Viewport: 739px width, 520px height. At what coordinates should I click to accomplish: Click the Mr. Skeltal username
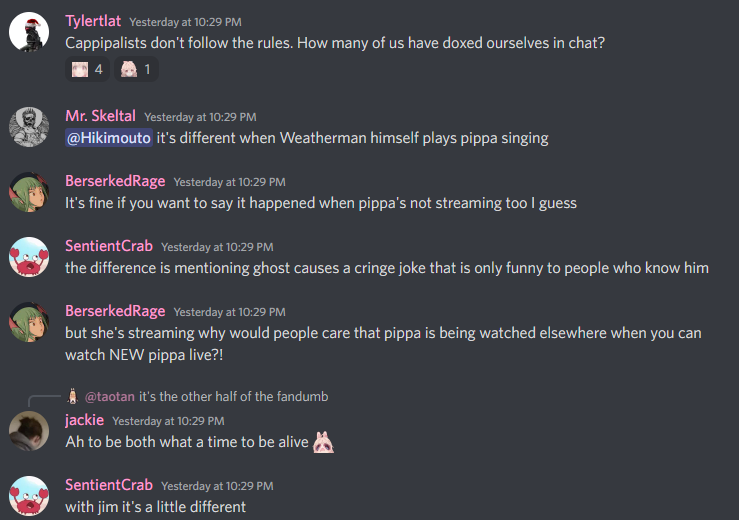100,116
